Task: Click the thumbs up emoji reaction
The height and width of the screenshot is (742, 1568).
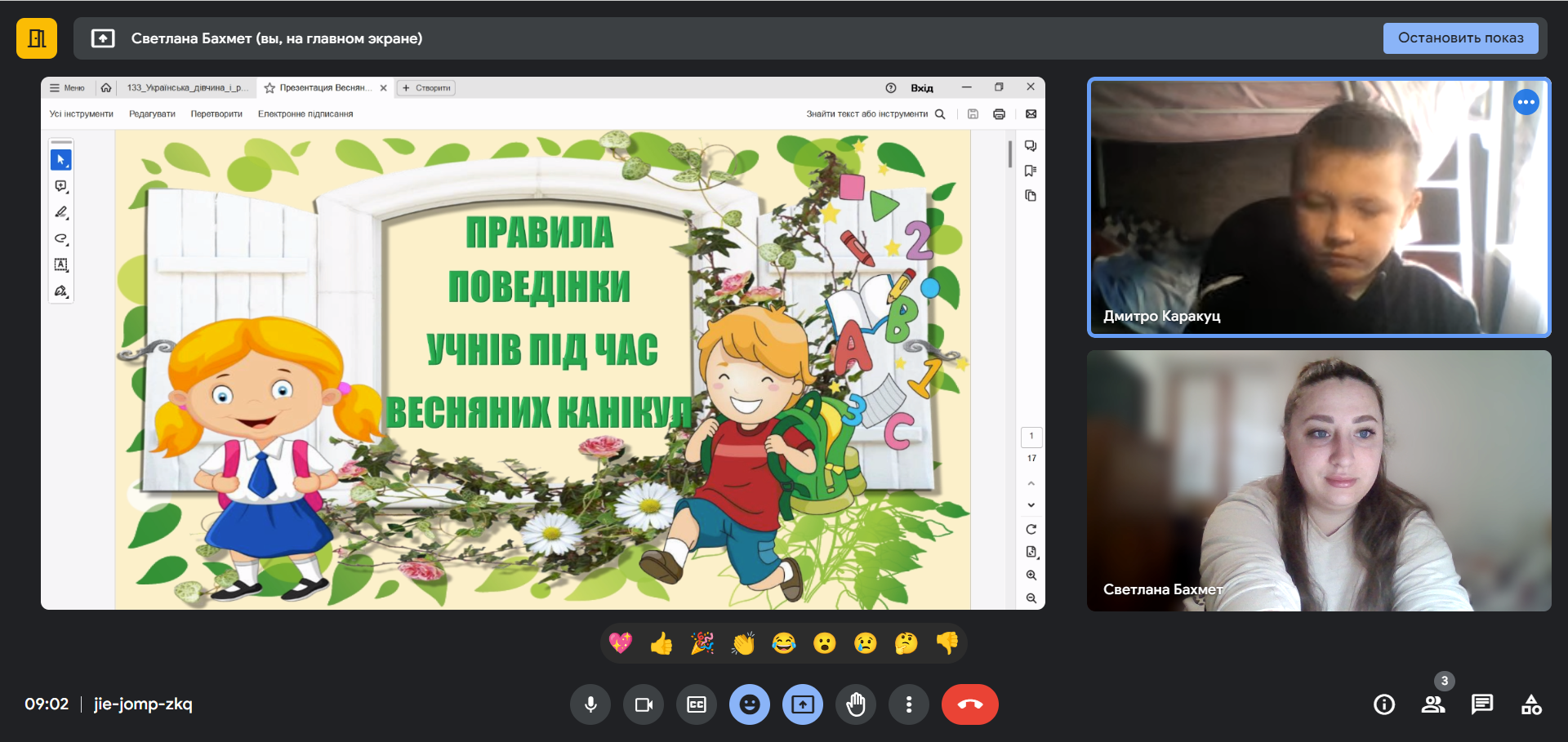Action: tap(661, 644)
